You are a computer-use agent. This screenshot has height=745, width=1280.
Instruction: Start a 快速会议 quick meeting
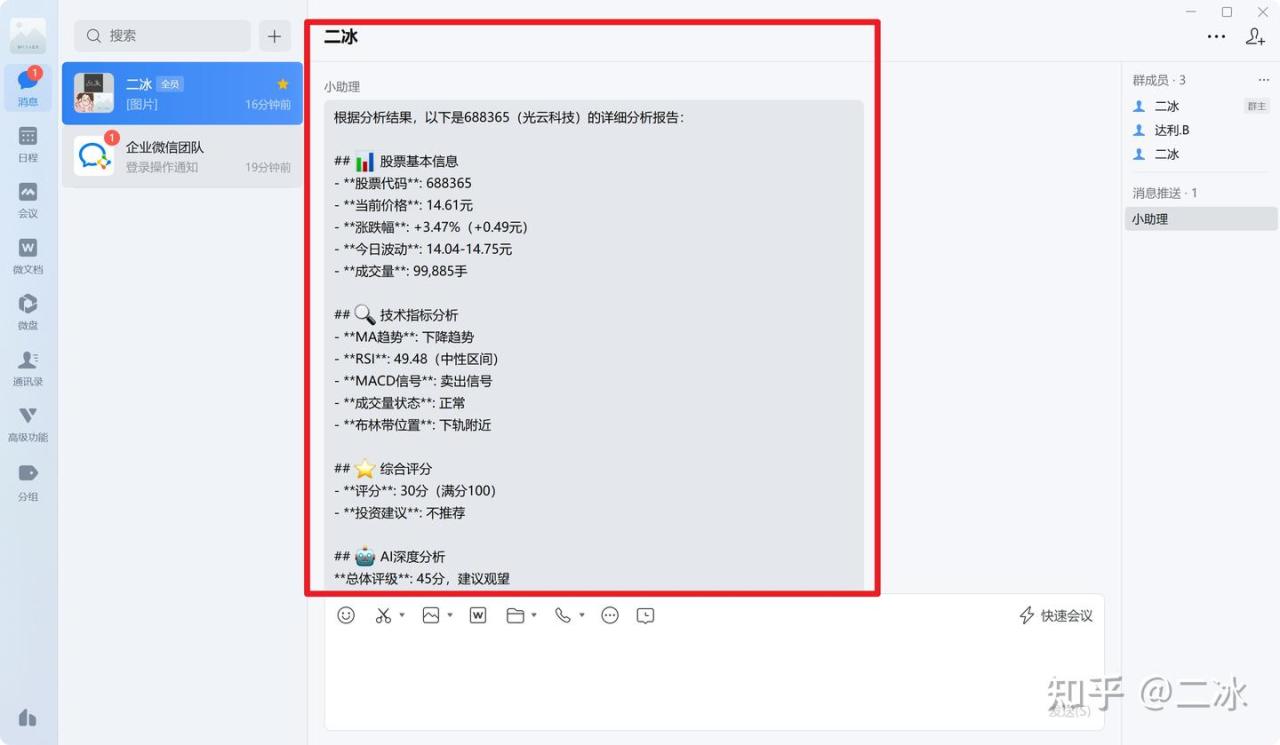[x=1056, y=616]
